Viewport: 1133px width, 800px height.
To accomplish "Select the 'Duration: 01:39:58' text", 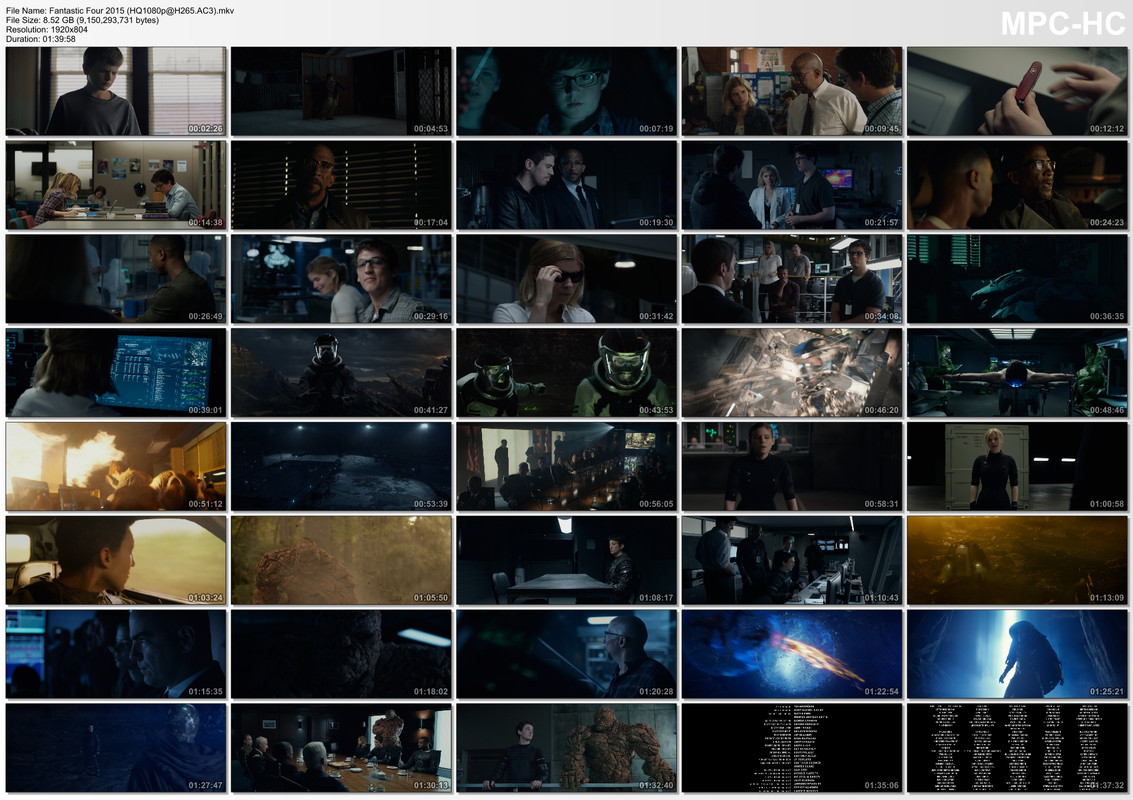I will click(x=40, y=39).
